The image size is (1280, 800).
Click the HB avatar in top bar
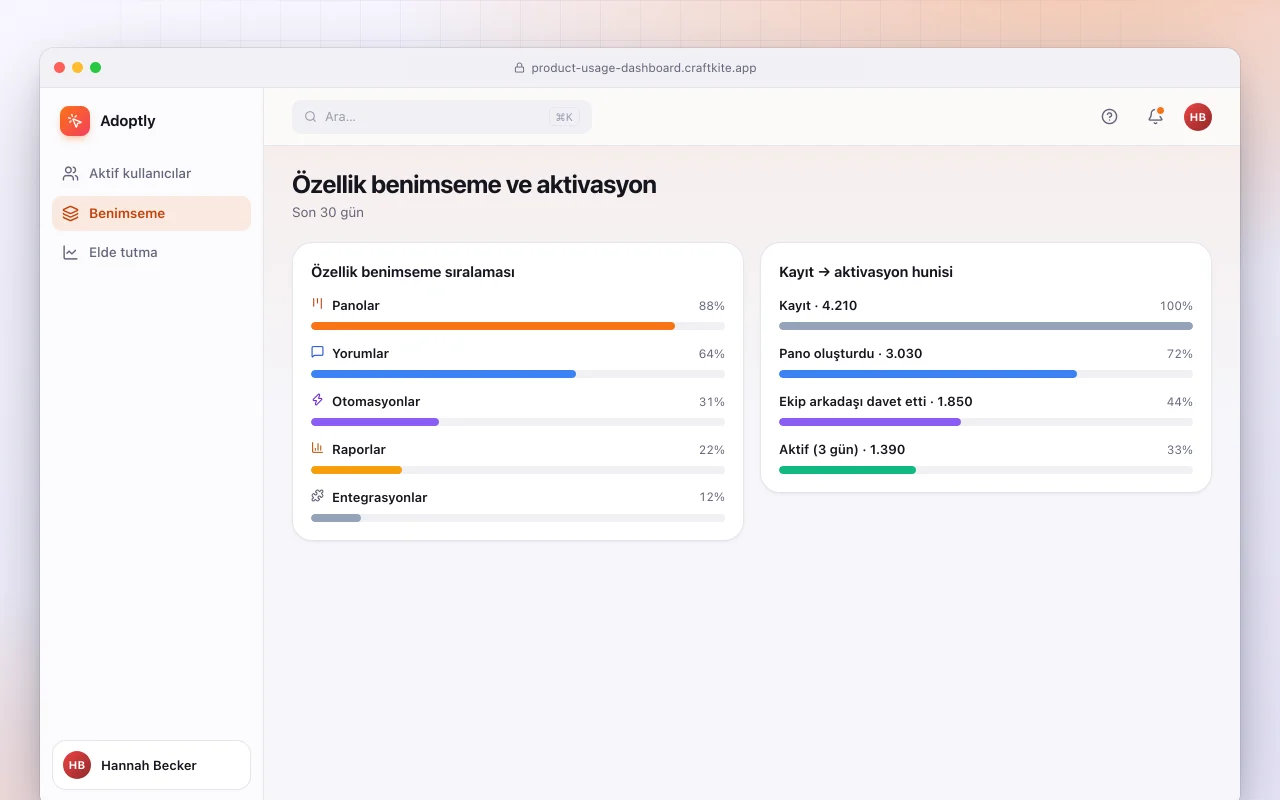click(x=1198, y=117)
